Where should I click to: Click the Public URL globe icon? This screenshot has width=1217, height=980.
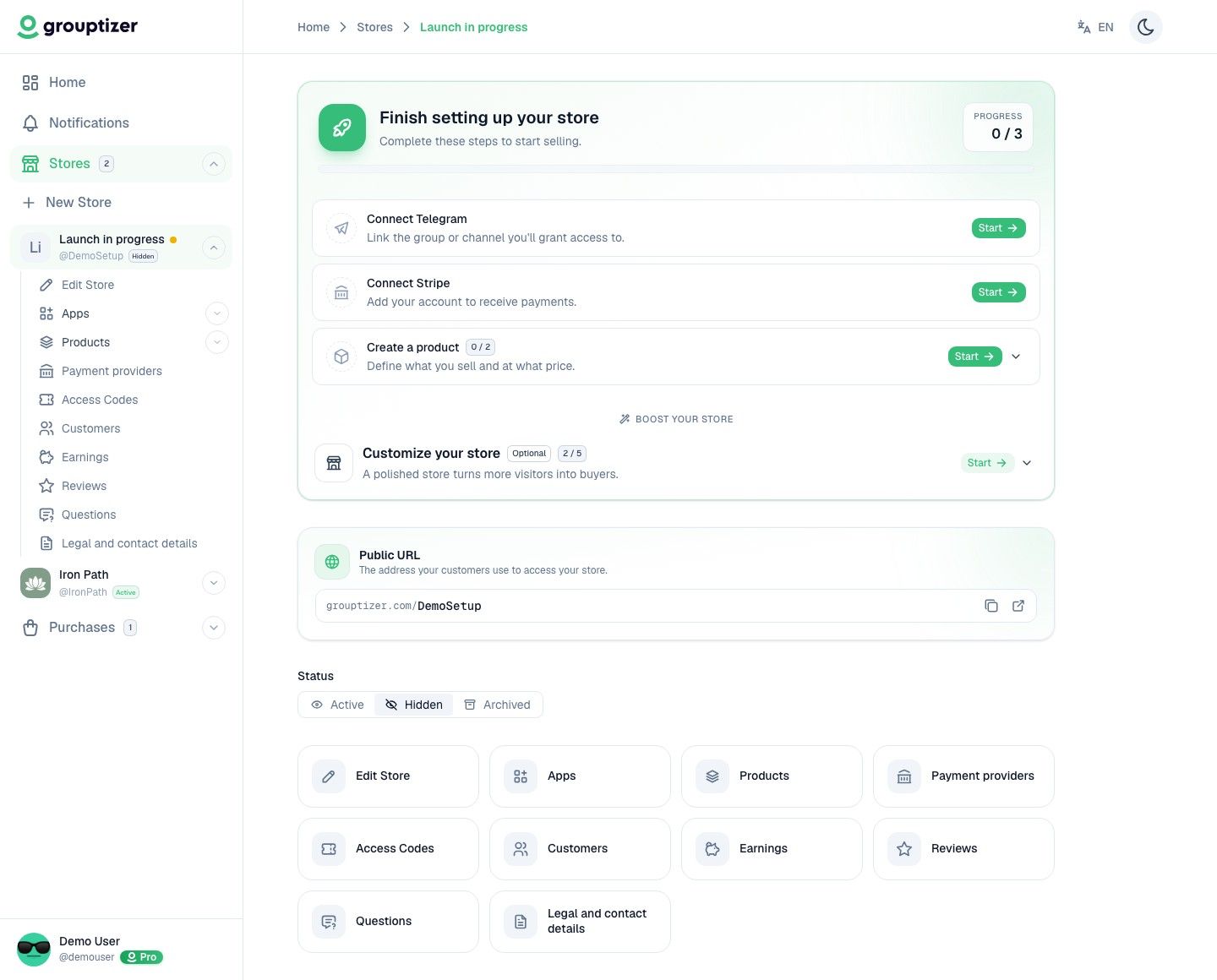[x=332, y=562]
